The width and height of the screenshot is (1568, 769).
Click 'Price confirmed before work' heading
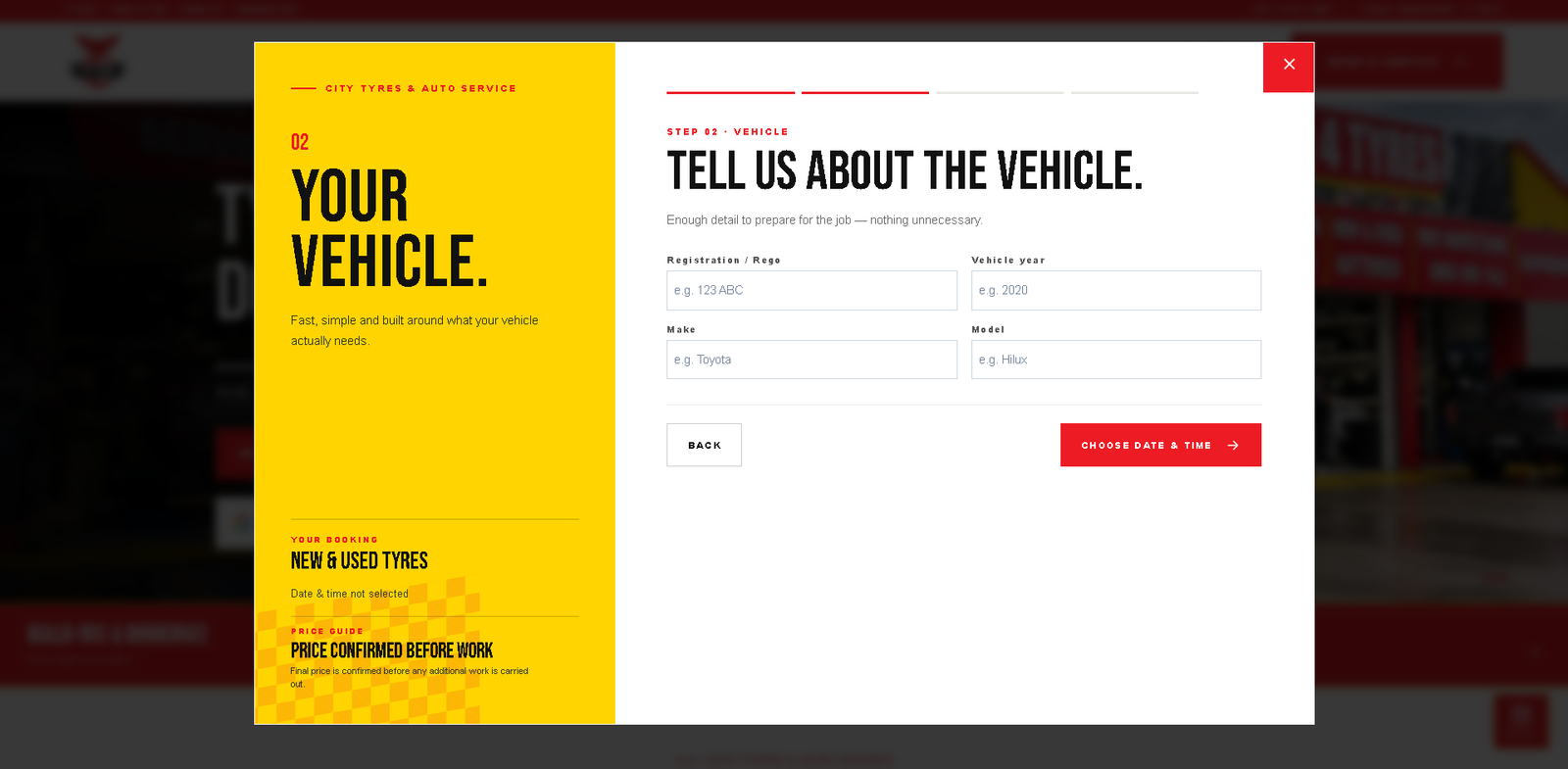(x=392, y=650)
